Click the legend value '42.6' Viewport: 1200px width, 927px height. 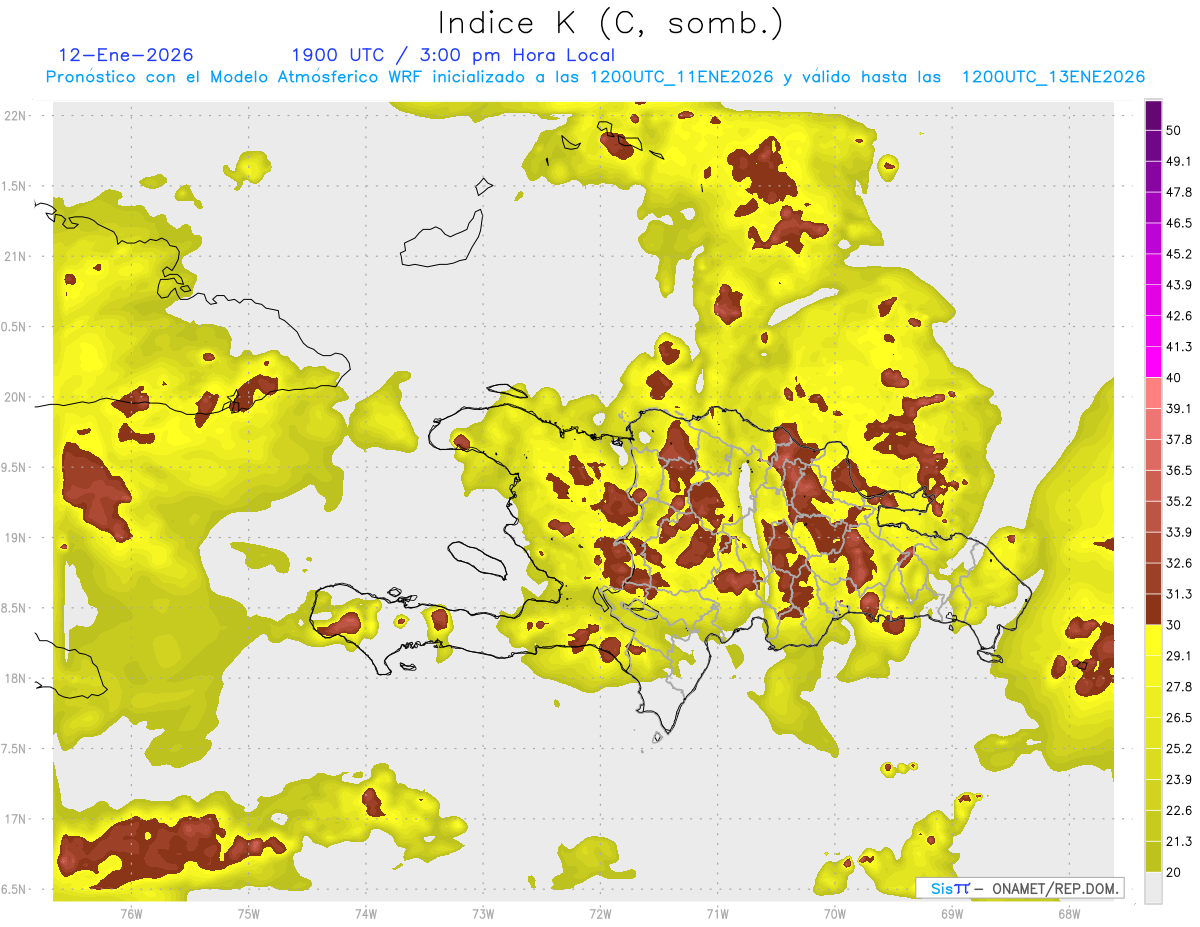[x=1179, y=316]
